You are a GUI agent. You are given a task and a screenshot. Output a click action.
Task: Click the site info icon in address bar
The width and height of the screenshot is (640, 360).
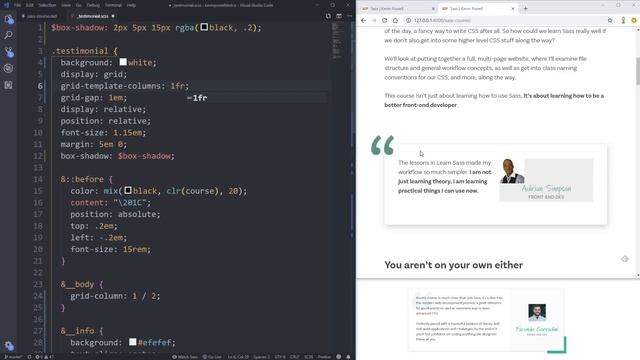click(x=408, y=20)
